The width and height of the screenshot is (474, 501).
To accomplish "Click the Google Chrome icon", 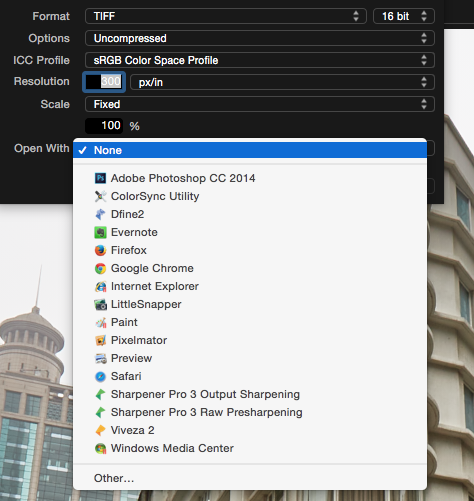I will pos(100,268).
